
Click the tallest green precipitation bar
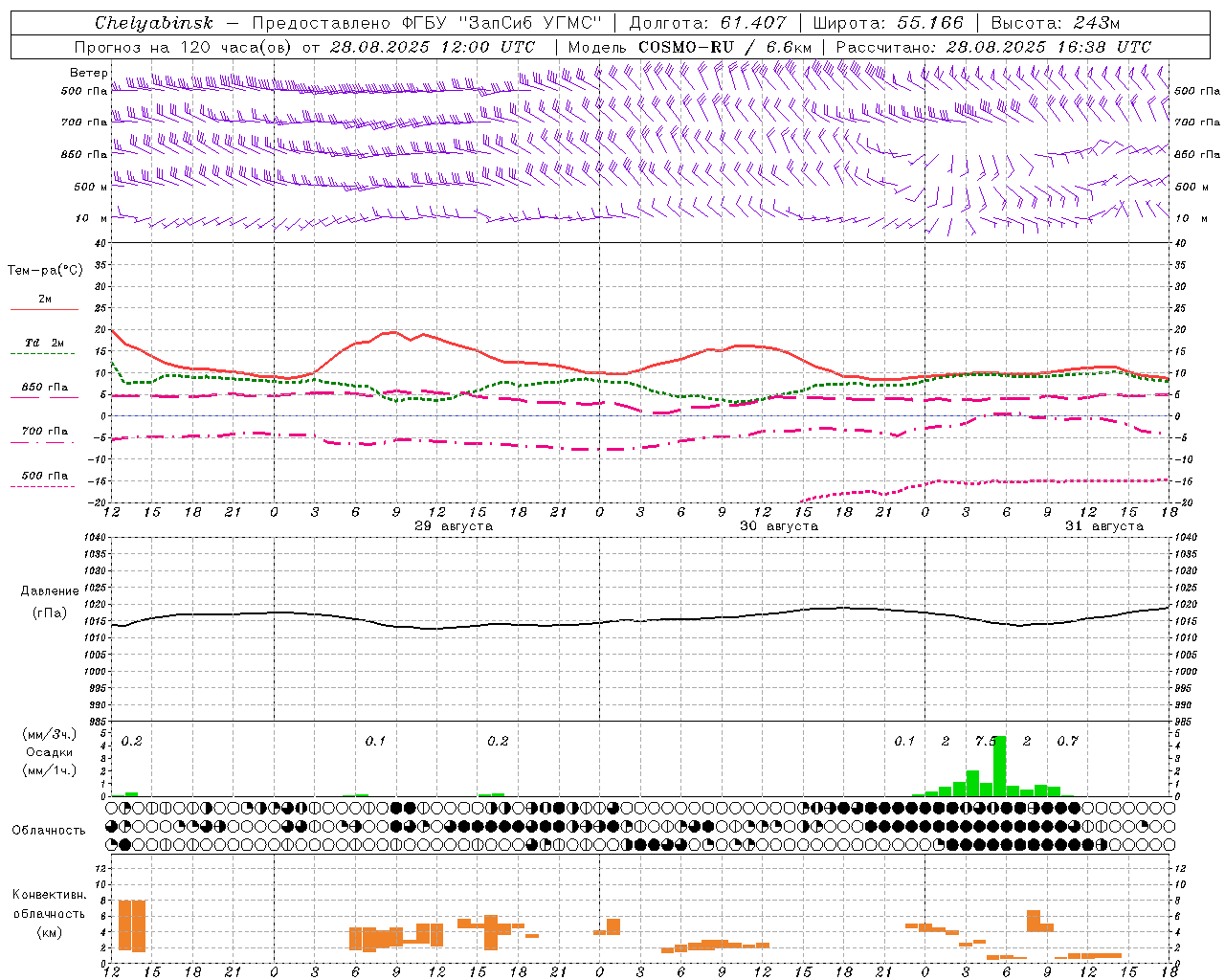[1000, 767]
